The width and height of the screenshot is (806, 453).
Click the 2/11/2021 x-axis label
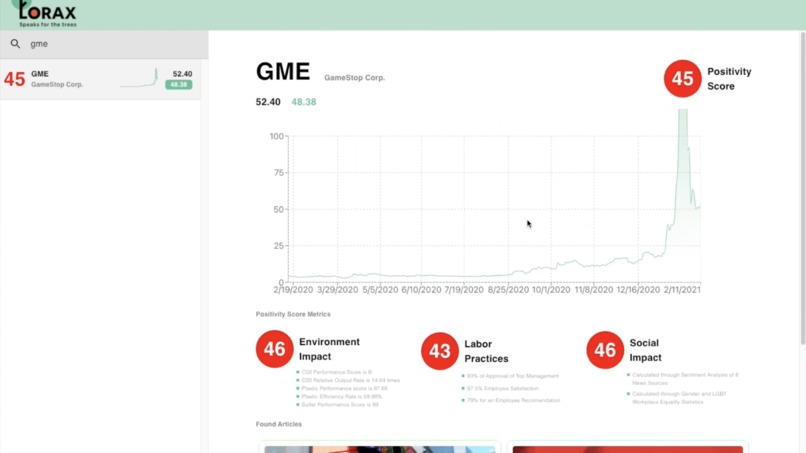tap(682, 289)
